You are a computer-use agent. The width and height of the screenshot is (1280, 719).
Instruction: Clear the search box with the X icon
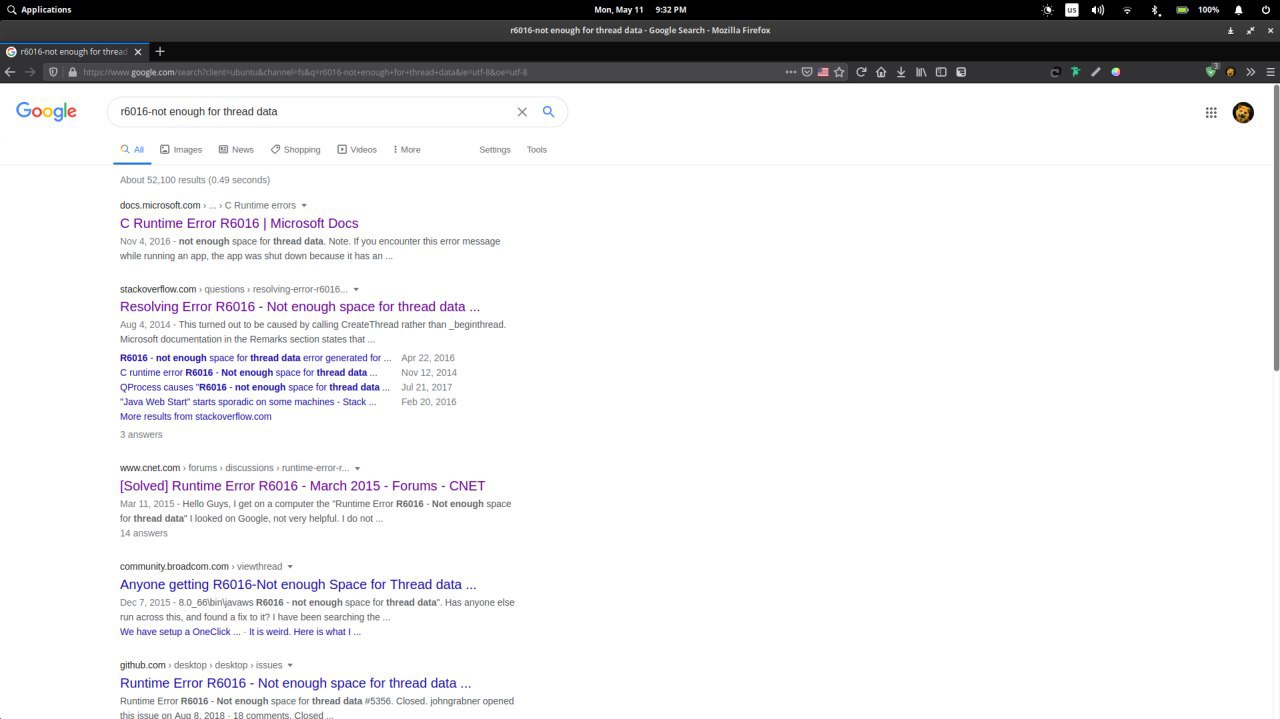522,112
